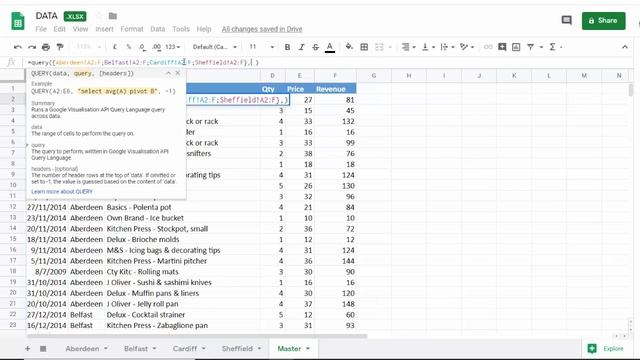The width and height of the screenshot is (640, 360).
Task: Open the zoom level dropdown
Action: 88,47
